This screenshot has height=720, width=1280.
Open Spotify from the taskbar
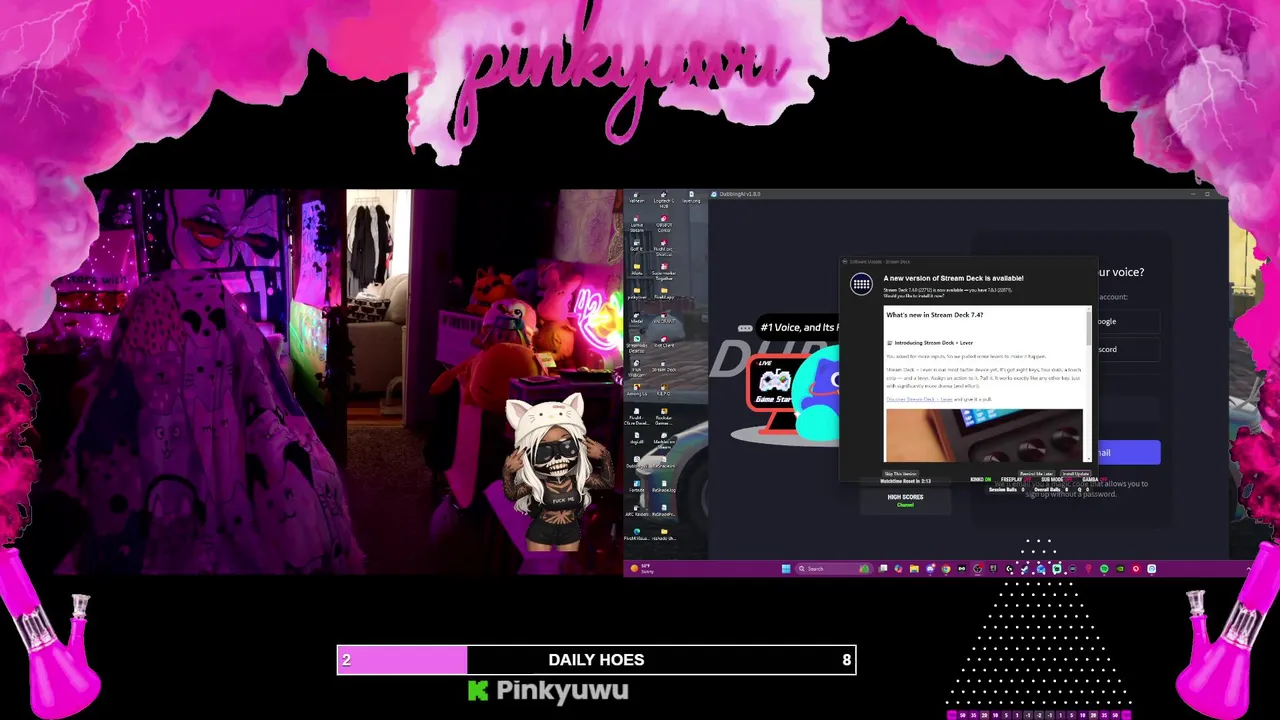1104,569
